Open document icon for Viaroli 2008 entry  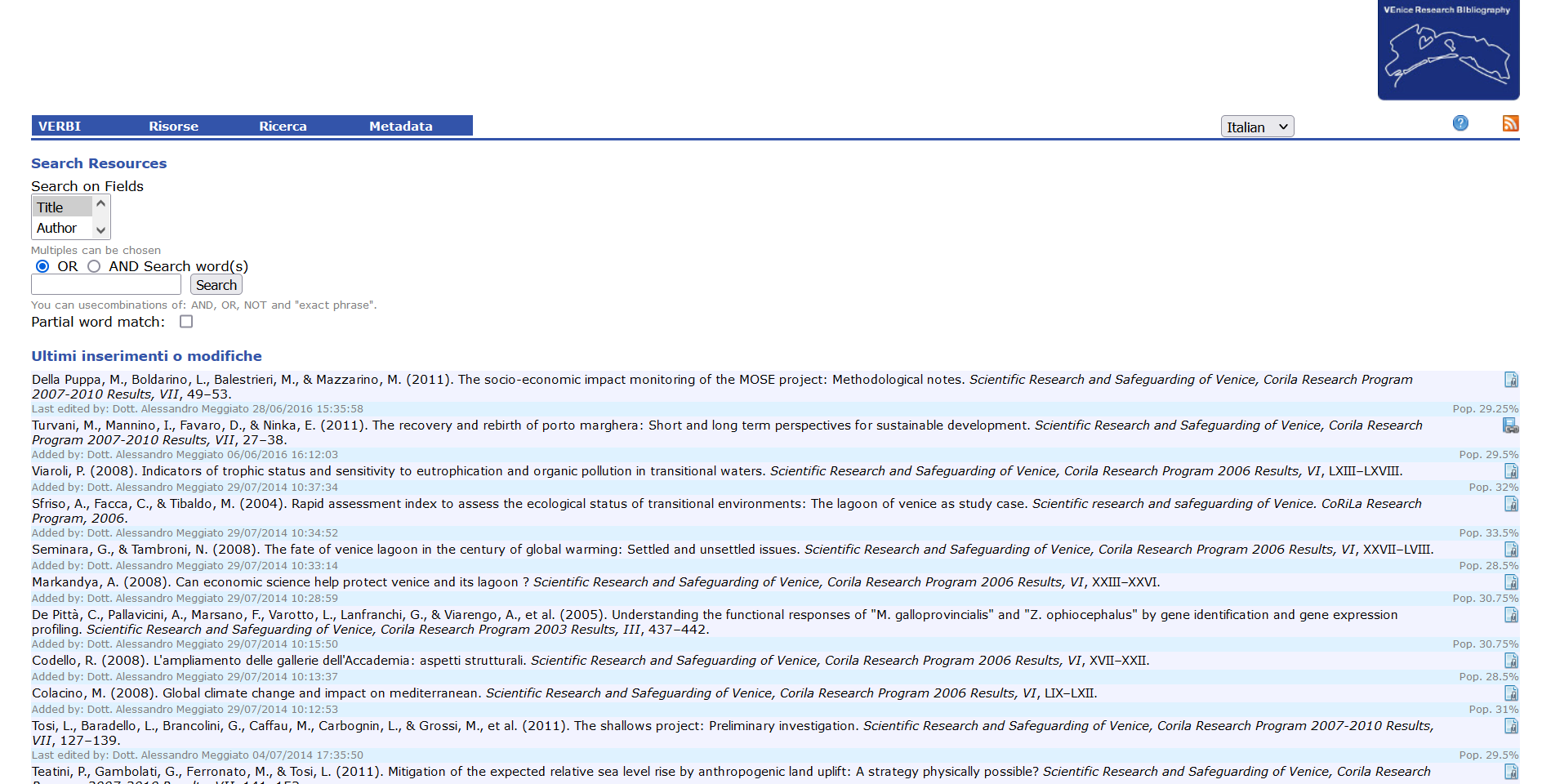(1511, 471)
